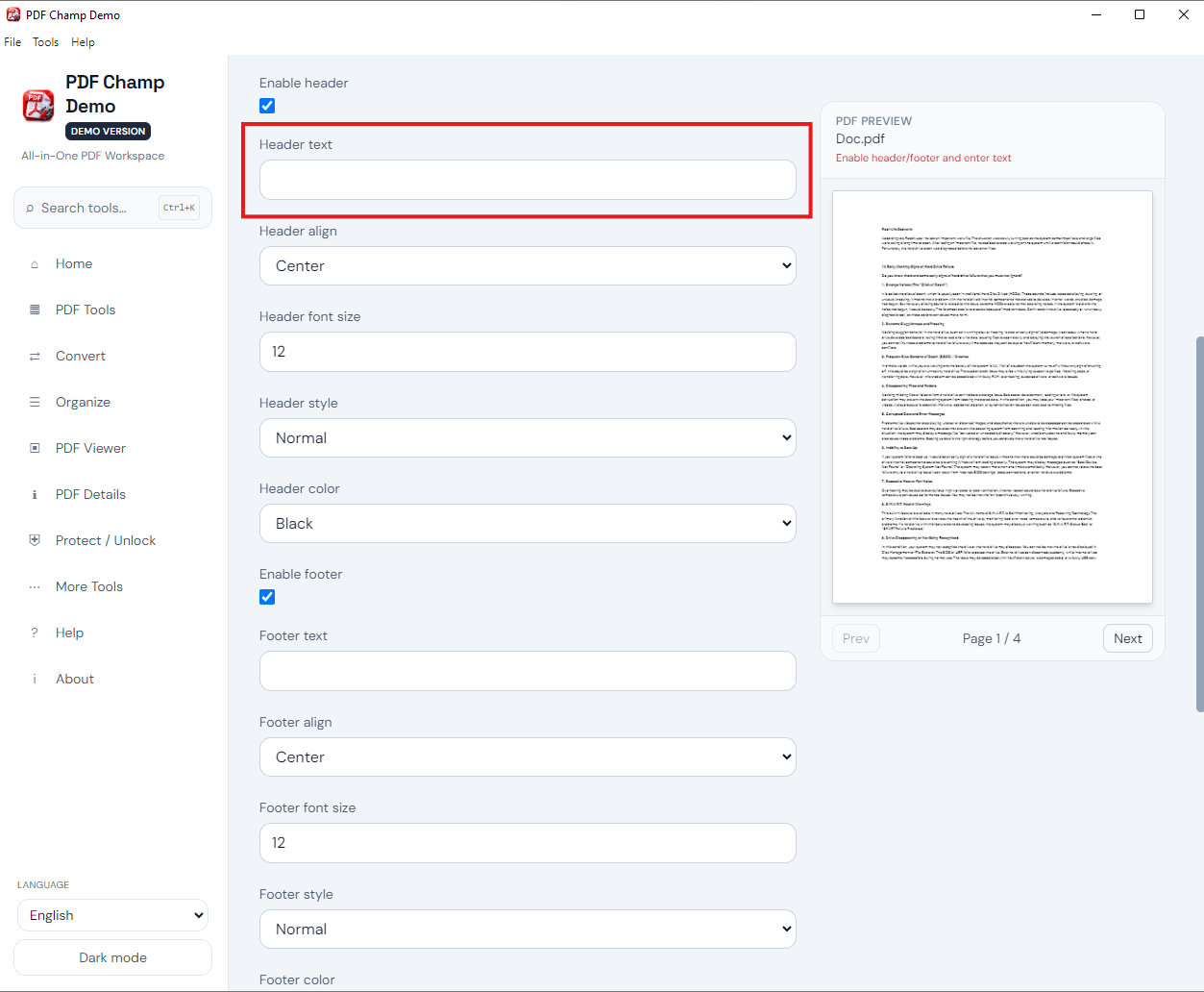1204x992 pixels.
Task: Open the File menu
Action: coord(12,42)
